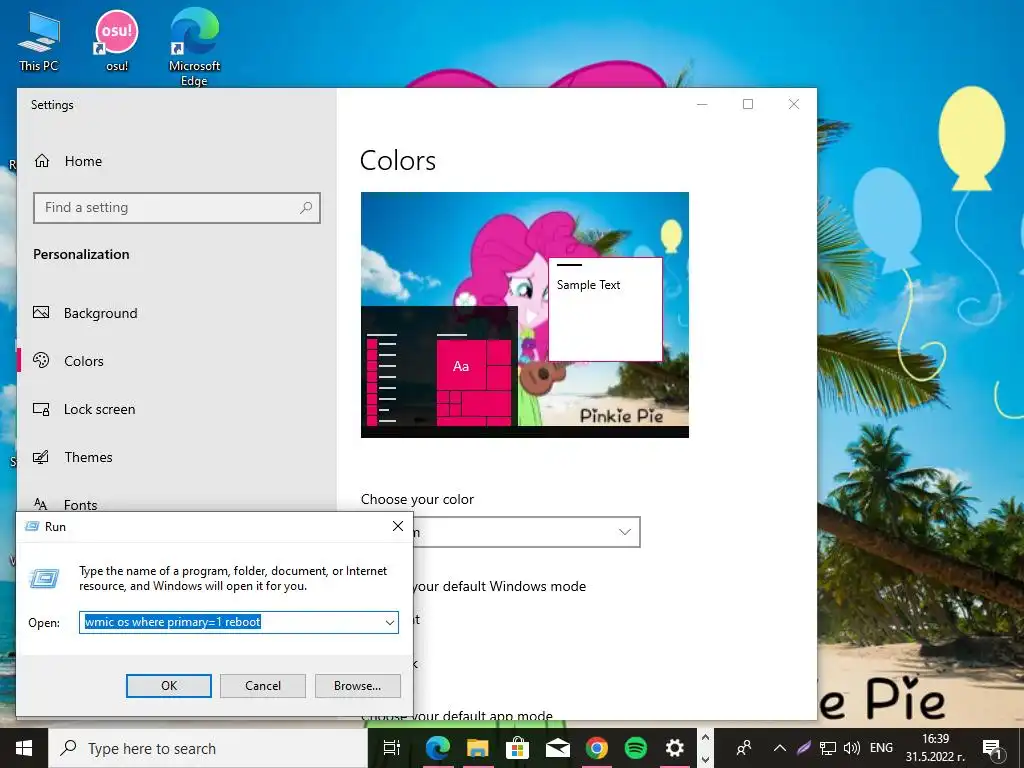
Task: Open Spotify from the taskbar
Action: pyautogui.click(x=635, y=748)
